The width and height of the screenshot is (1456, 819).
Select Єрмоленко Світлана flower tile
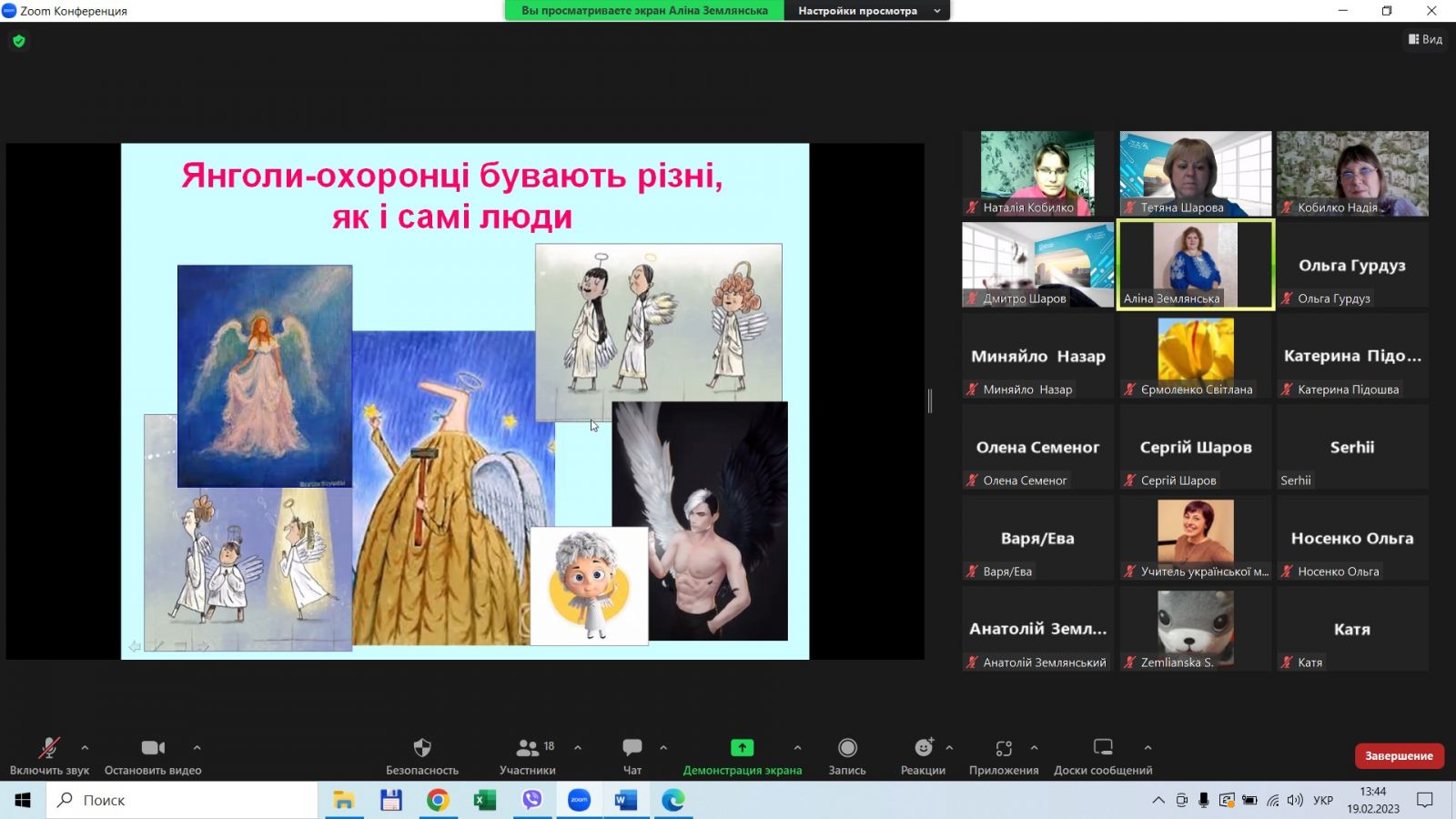coord(1195,355)
